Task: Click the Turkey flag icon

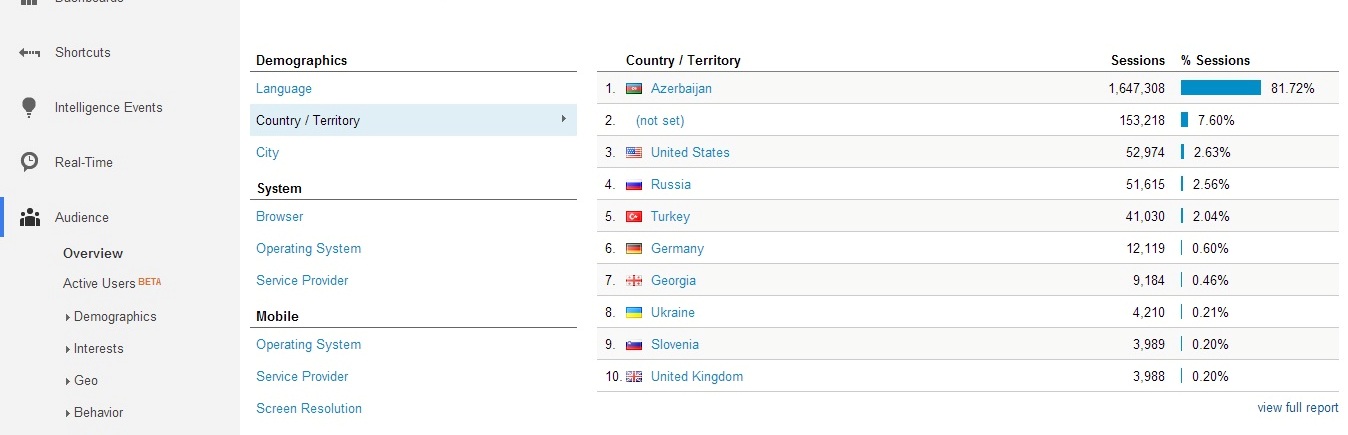Action: [634, 216]
